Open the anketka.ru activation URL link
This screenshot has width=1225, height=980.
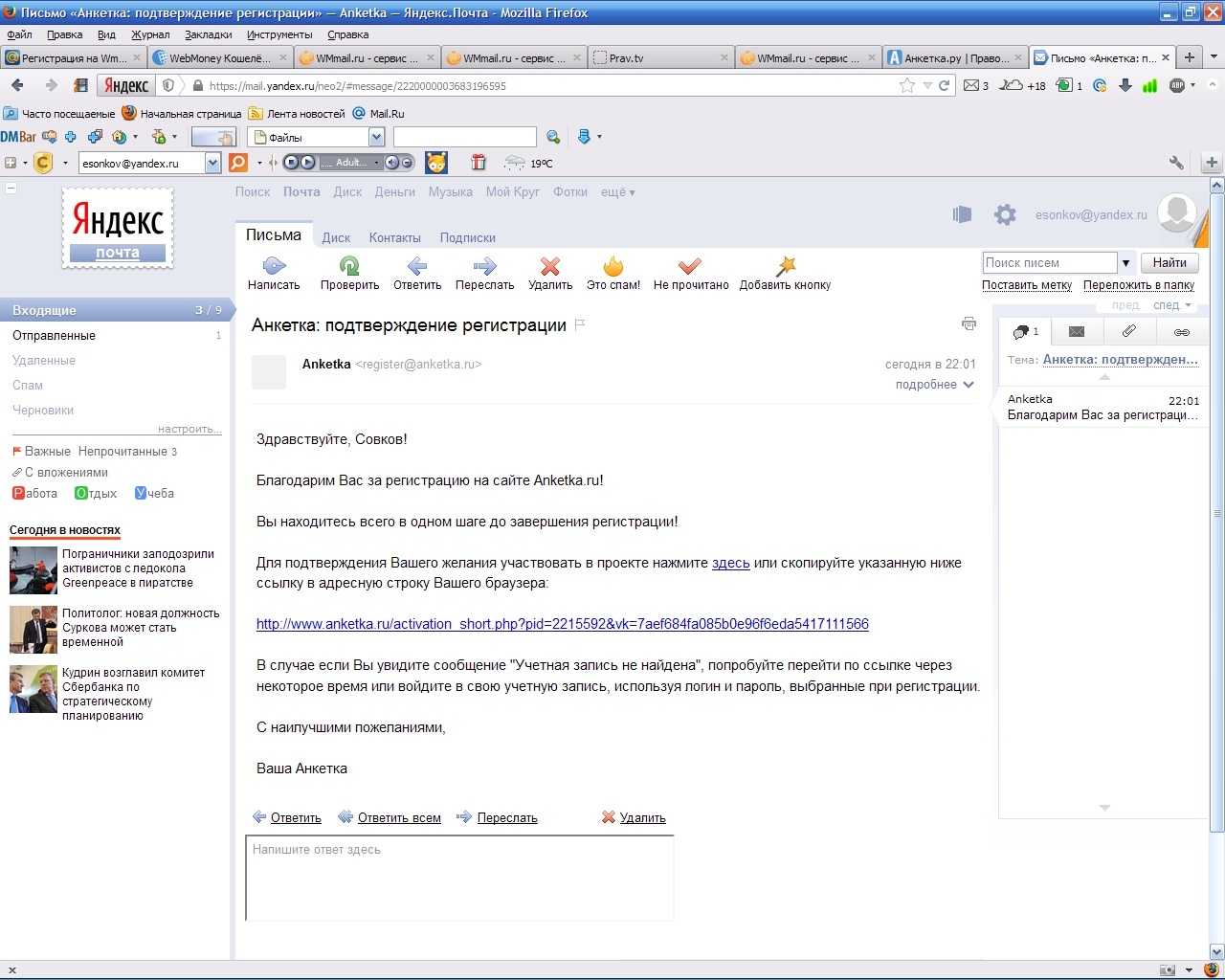click(563, 624)
